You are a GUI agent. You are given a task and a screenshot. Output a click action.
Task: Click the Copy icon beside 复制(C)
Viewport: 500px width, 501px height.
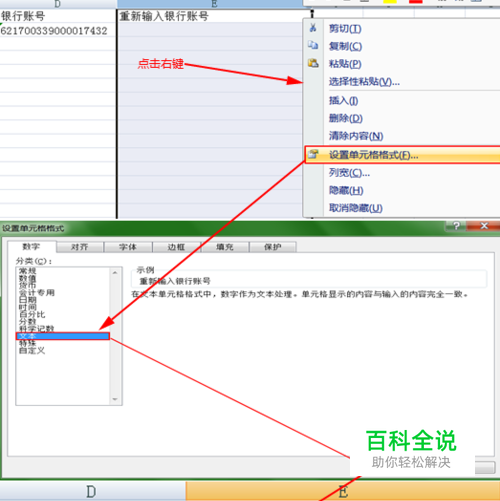pos(313,45)
